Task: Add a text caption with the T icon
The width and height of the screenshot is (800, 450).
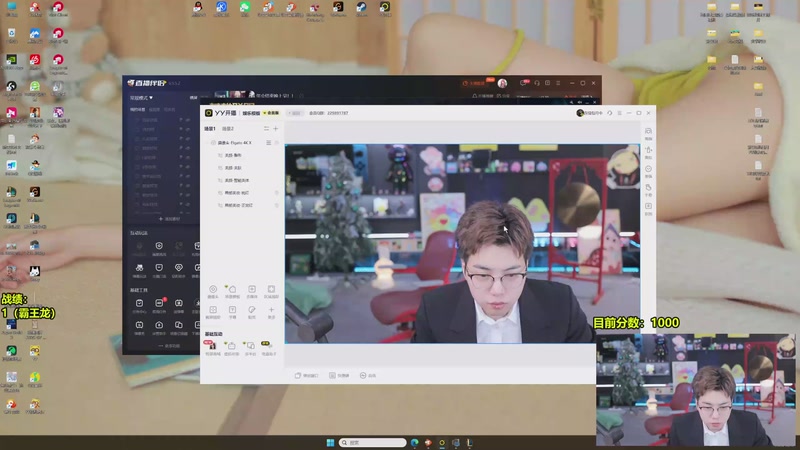Action: pos(232,312)
